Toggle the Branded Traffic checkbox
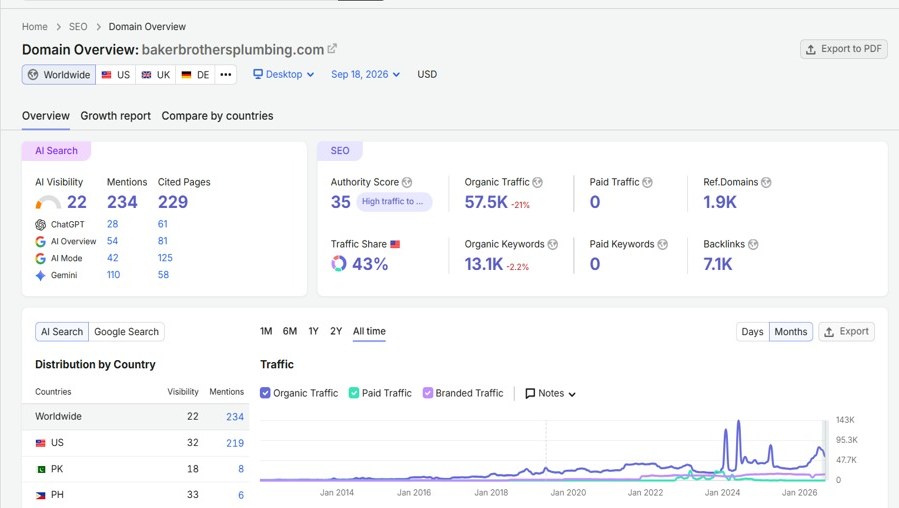This screenshot has width=899, height=508. pos(428,393)
